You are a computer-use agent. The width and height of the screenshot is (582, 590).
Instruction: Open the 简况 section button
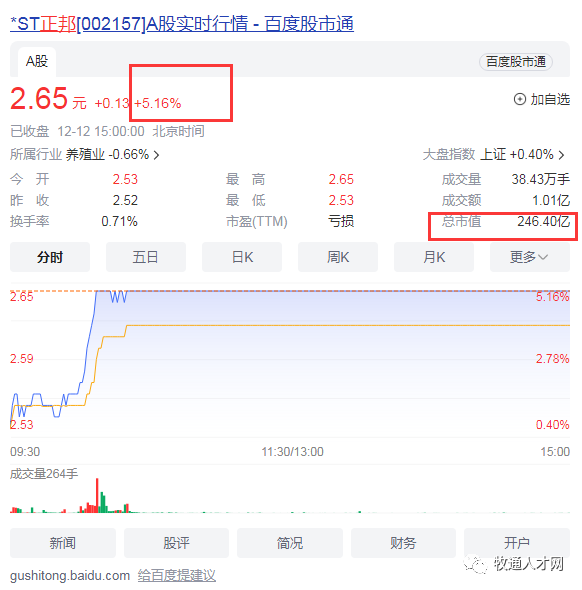[290, 543]
